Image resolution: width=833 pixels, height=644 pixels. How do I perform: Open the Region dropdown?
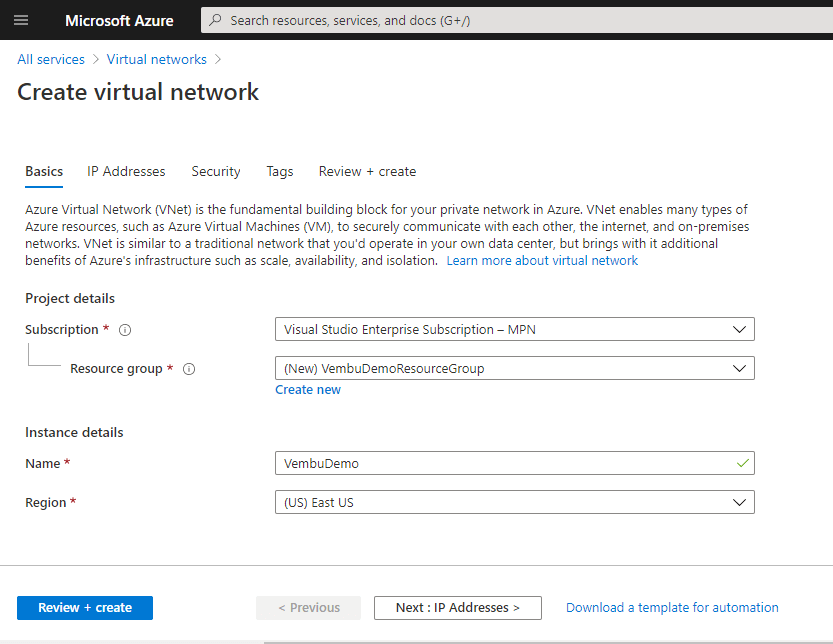tap(515, 502)
